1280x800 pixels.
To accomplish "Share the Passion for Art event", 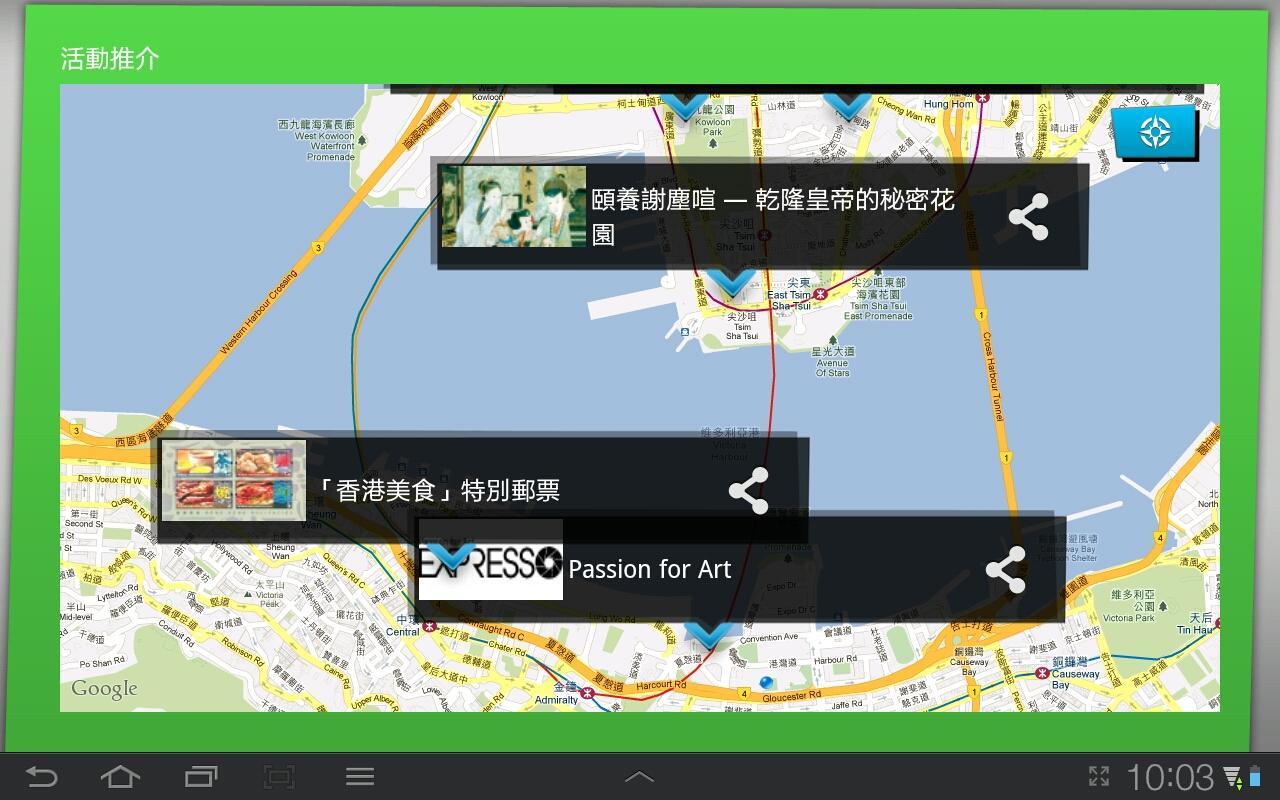I will (x=1003, y=570).
